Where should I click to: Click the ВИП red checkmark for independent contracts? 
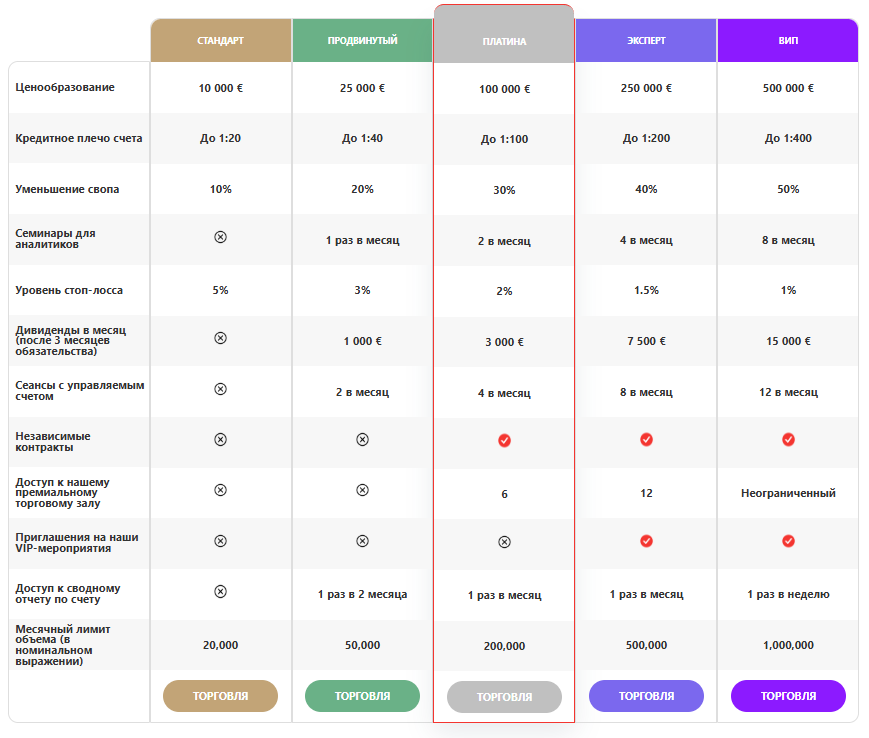click(788, 439)
